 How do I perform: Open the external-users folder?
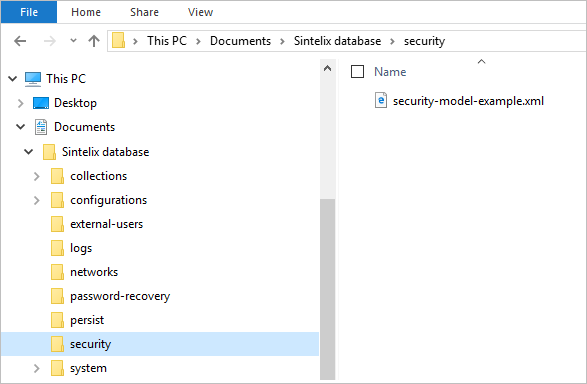(x=107, y=224)
